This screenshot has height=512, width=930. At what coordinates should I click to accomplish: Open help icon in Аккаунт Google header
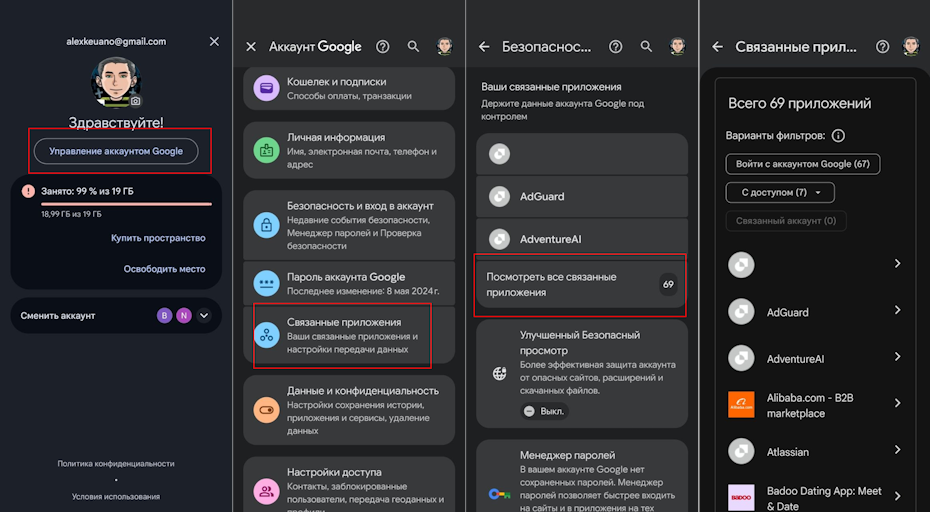383,46
